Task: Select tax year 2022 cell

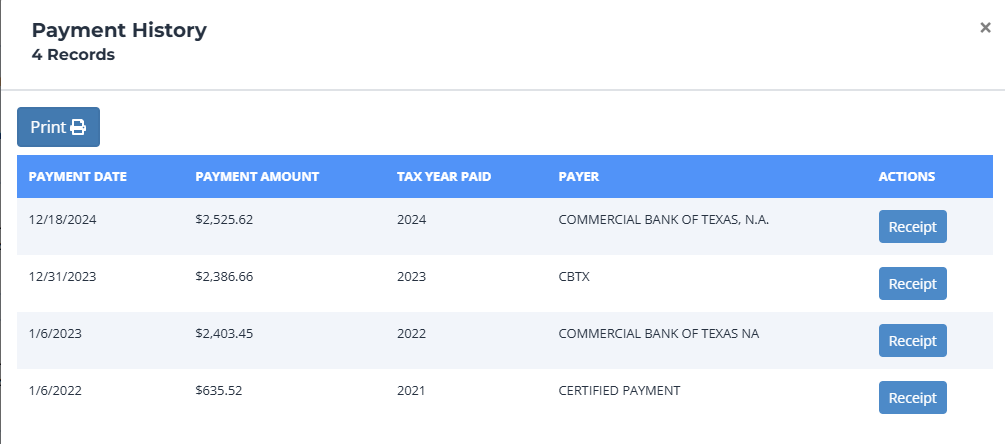Action: 411,334
